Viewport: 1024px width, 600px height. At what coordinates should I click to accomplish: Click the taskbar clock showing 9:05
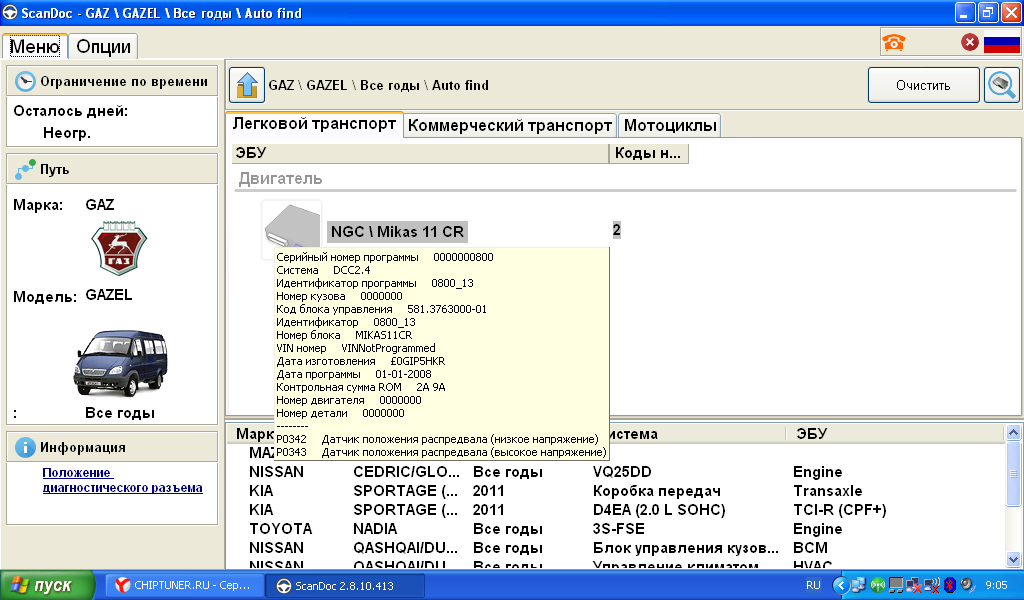coord(996,585)
